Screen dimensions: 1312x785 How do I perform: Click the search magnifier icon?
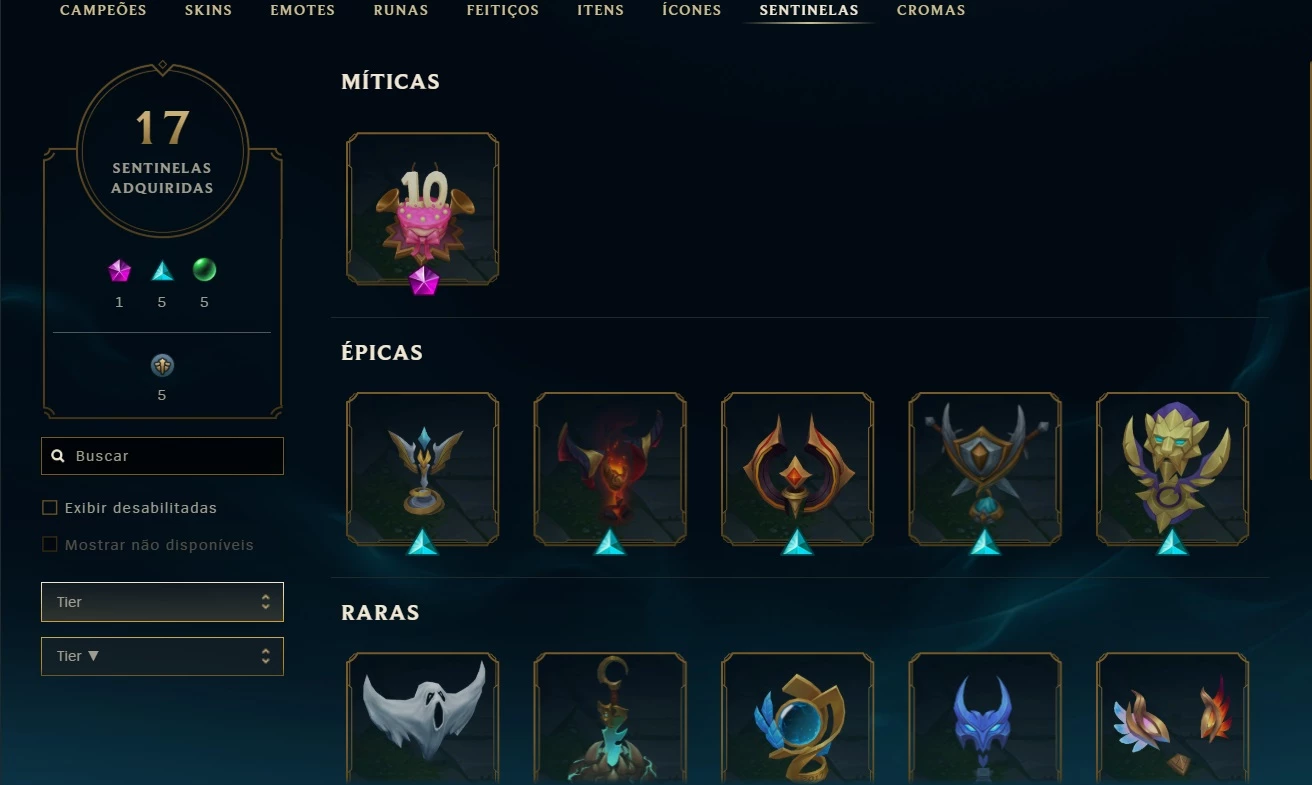coord(59,456)
